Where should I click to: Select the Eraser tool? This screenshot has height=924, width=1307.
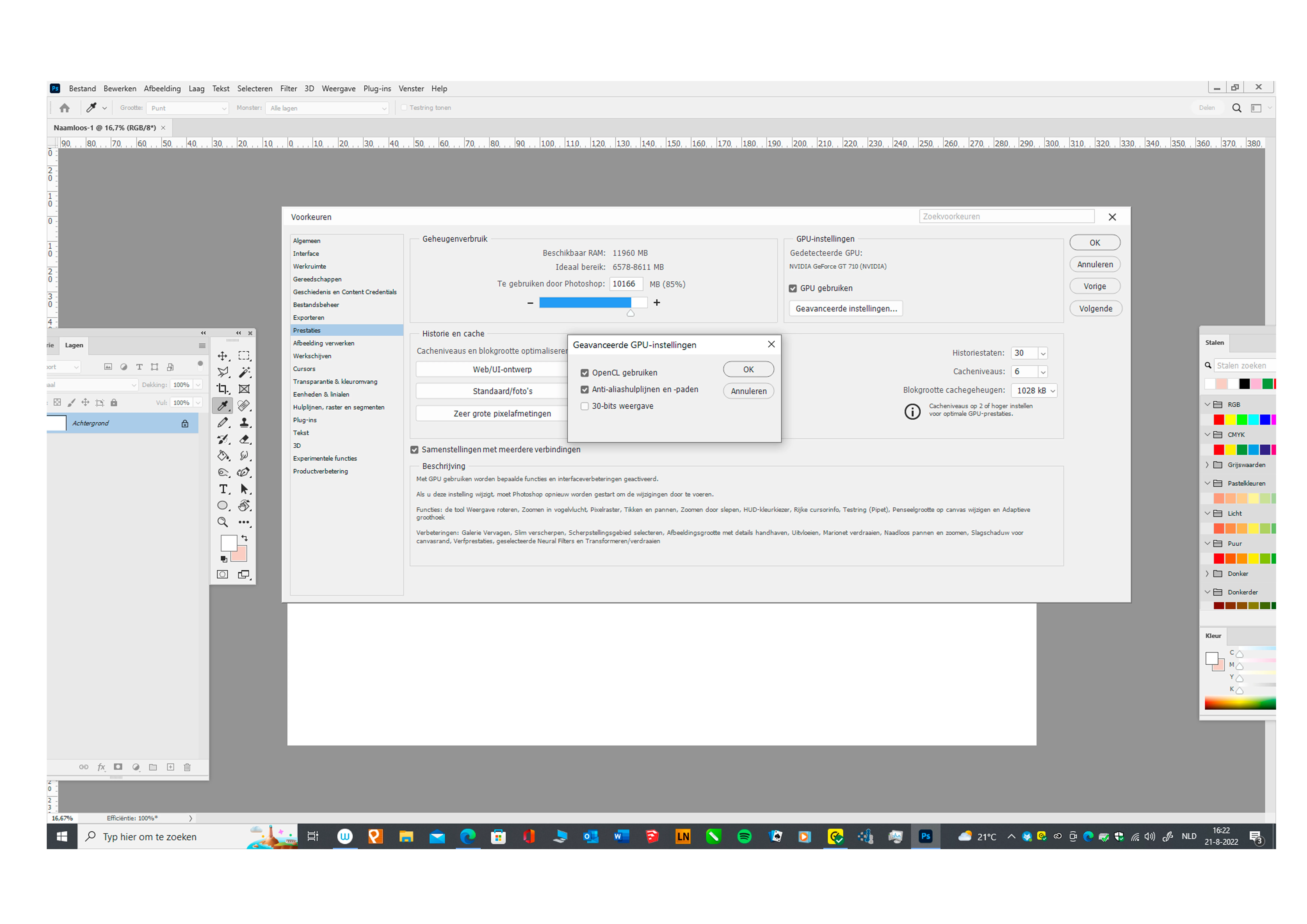click(244, 439)
